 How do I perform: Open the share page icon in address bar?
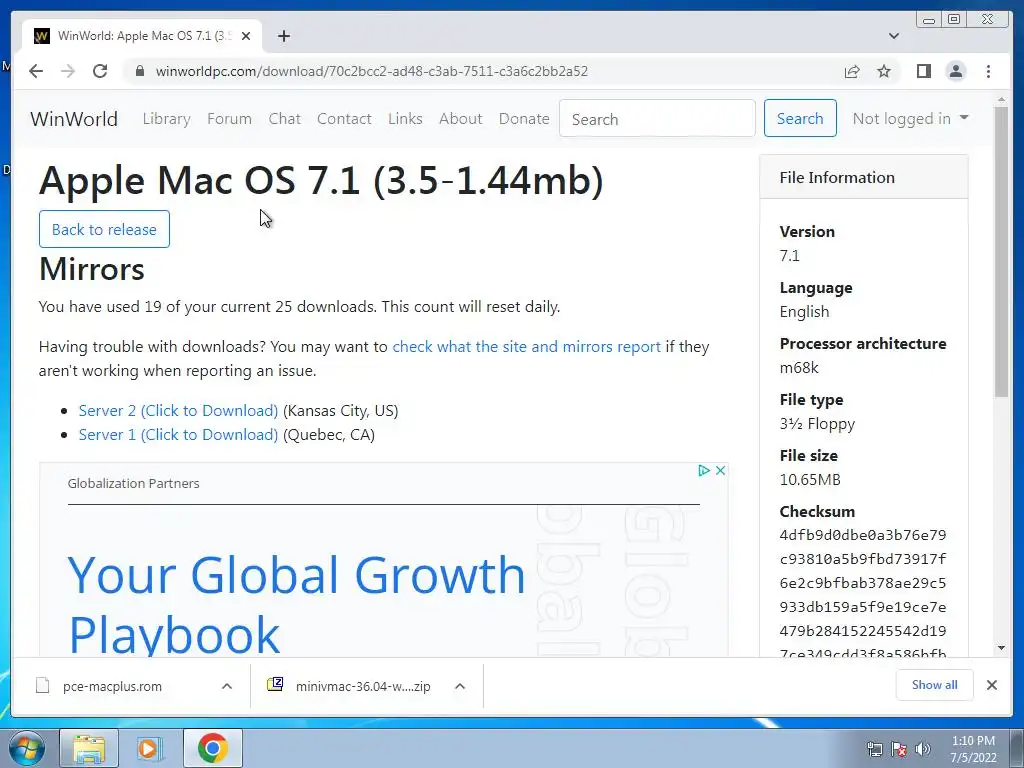(852, 71)
